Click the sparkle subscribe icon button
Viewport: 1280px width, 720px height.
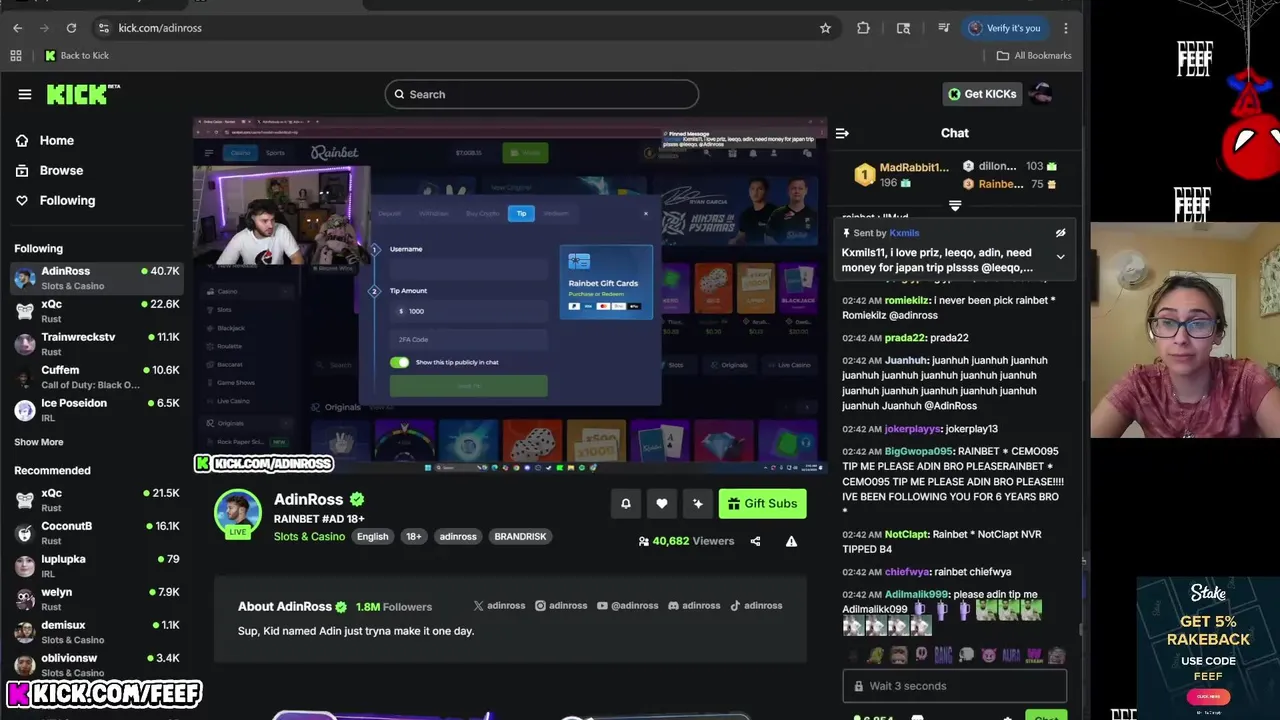(698, 503)
